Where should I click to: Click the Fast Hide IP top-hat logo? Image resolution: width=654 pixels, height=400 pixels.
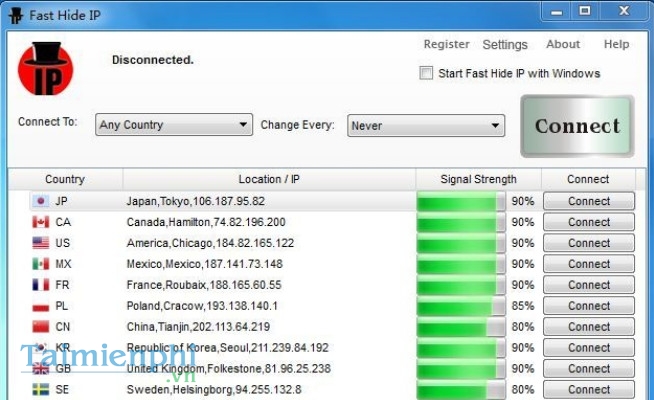(x=45, y=69)
